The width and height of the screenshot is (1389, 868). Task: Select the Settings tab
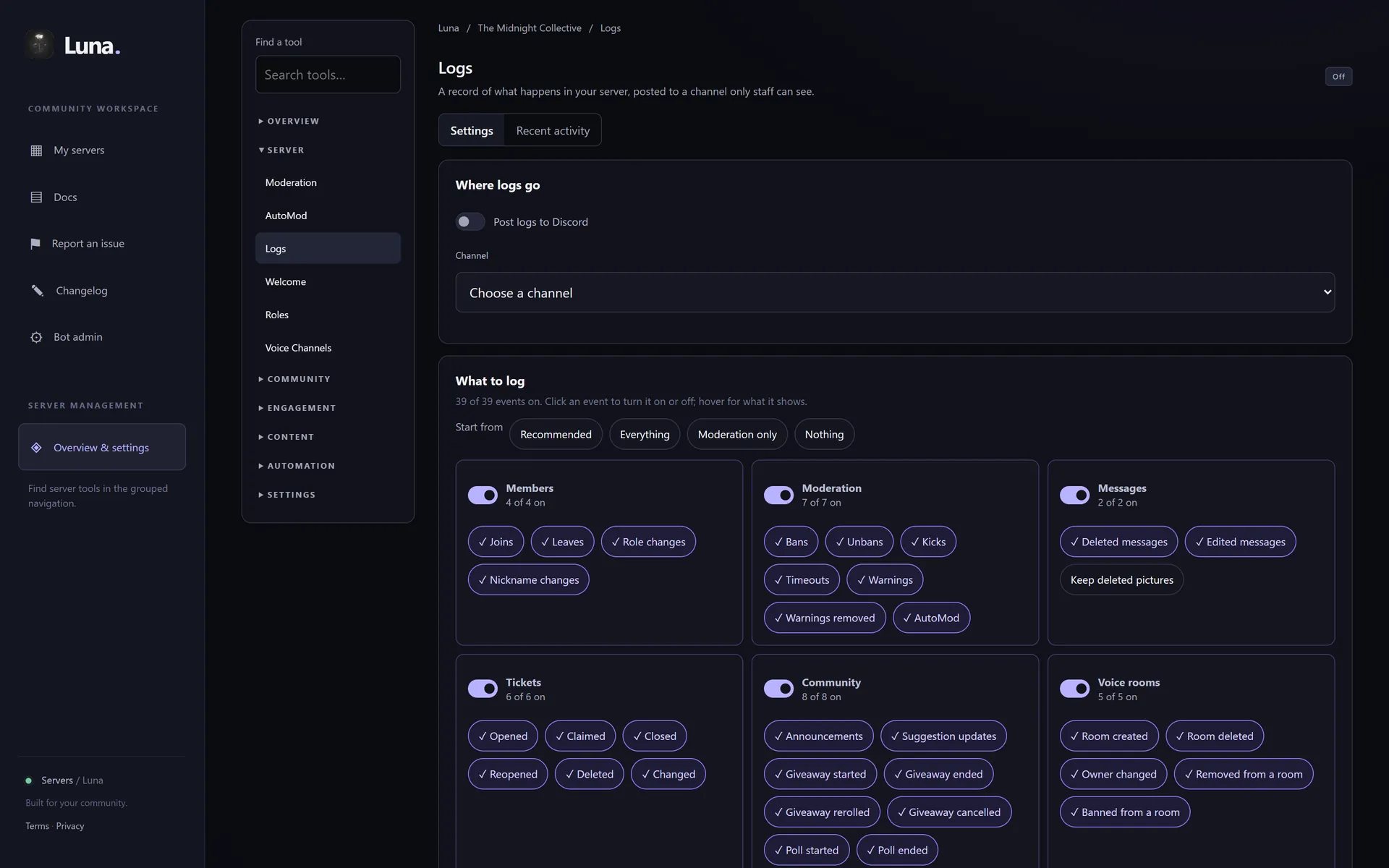(x=472, y=130)
